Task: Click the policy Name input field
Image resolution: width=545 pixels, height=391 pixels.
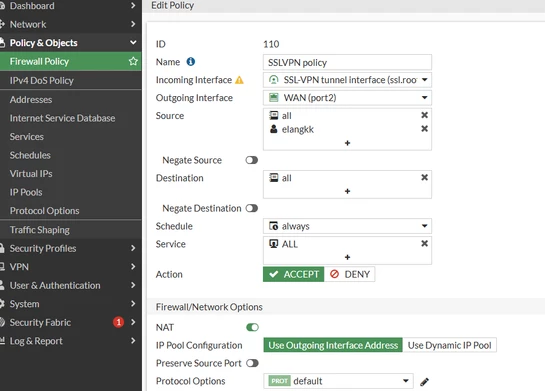Action: pos(347,62)
